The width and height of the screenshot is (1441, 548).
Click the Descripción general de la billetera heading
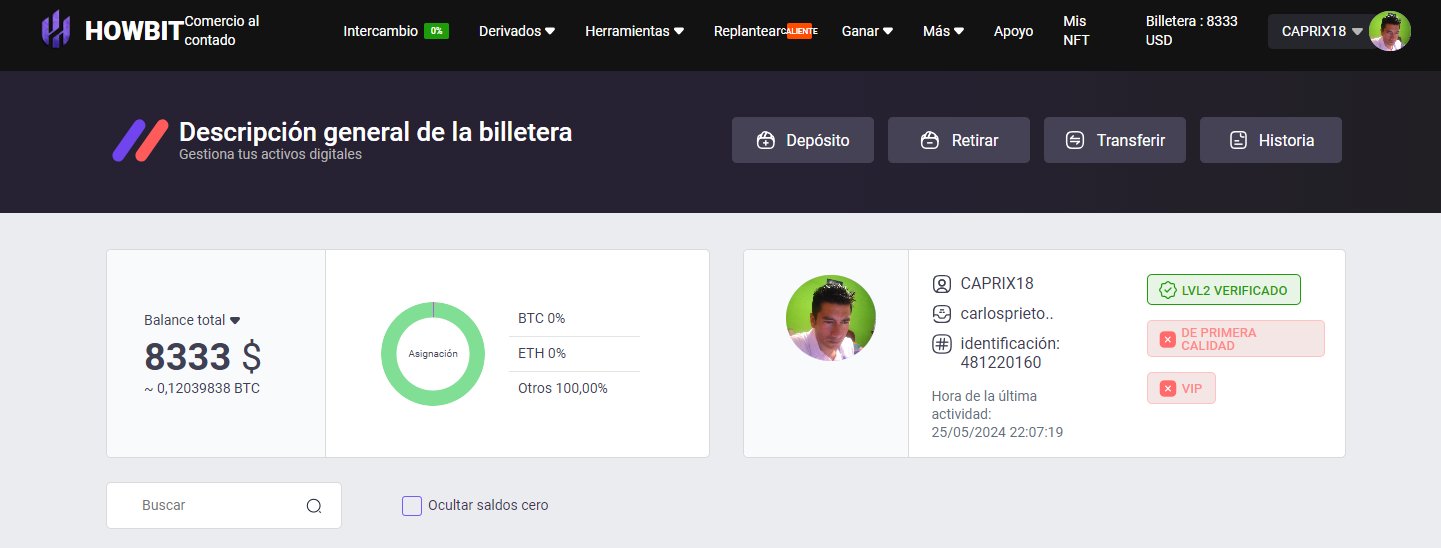pos(376,132)
